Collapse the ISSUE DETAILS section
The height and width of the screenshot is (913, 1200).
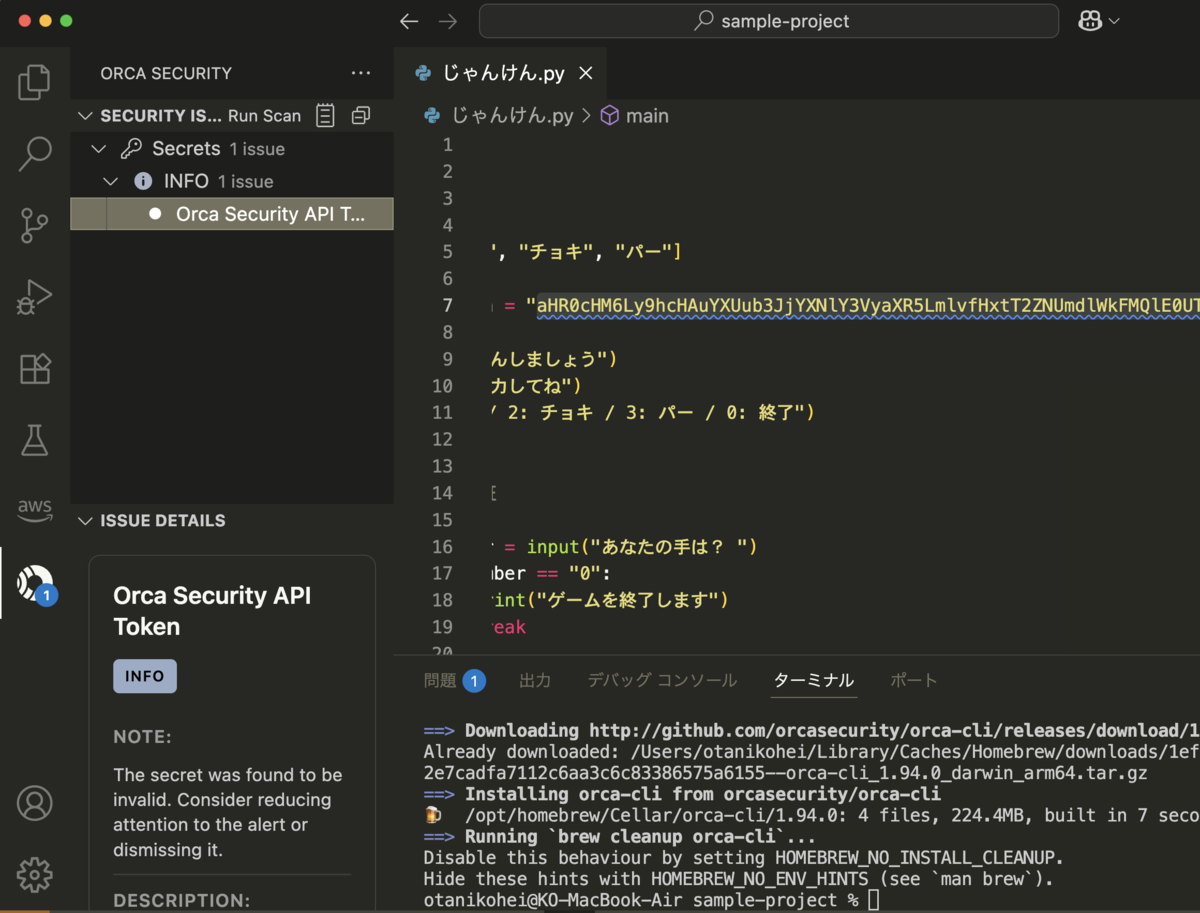click(85, 521)
